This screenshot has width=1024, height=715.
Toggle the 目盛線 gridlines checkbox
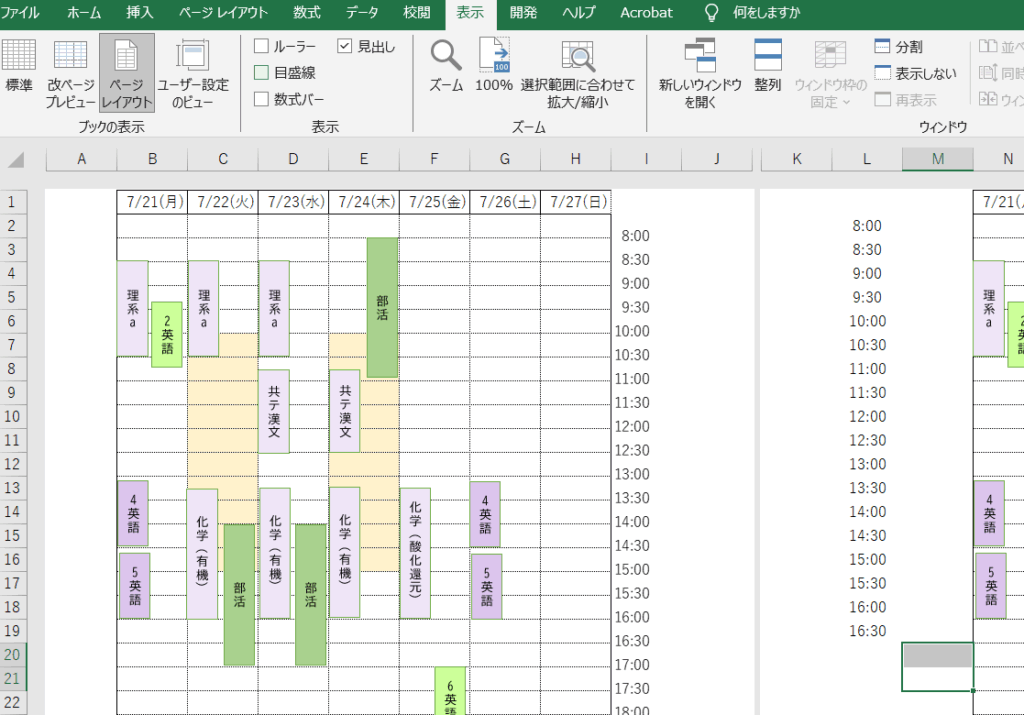262,72
